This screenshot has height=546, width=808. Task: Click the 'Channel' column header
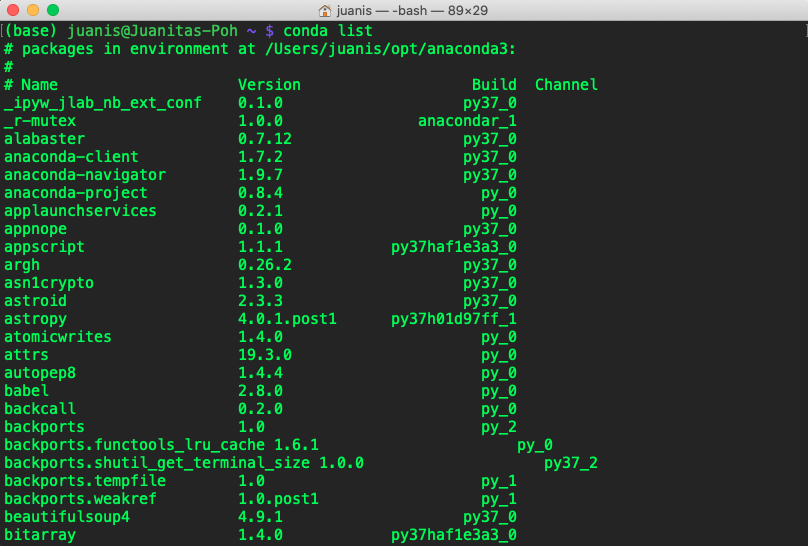(x=566, y=85)
